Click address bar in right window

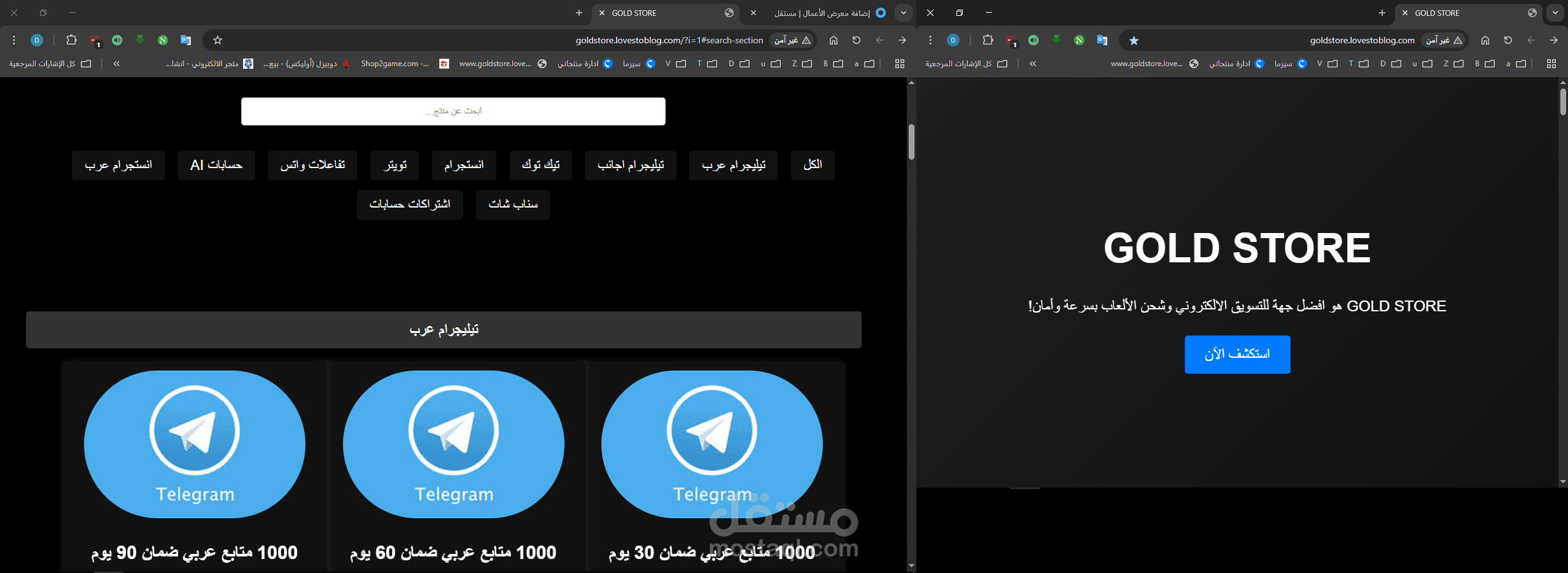[x=1362, y=40]
